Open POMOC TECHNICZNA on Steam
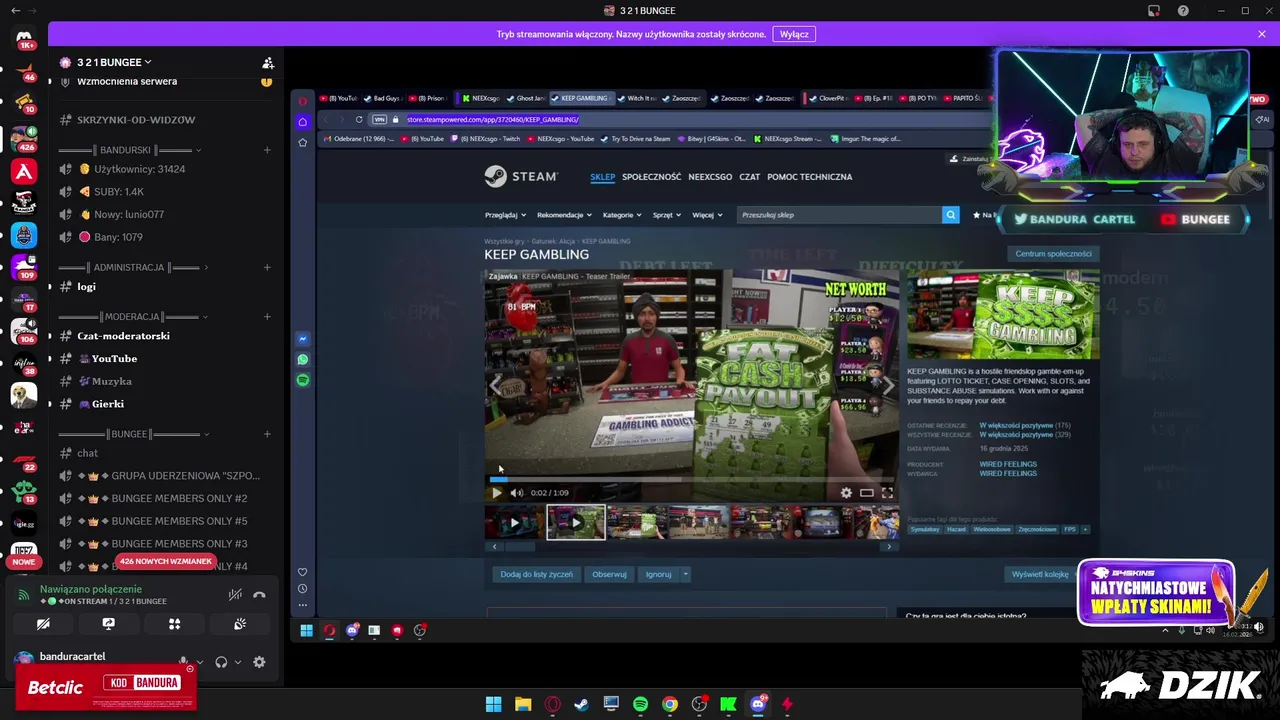1280x720 pixels. click(x=810, y=177)
